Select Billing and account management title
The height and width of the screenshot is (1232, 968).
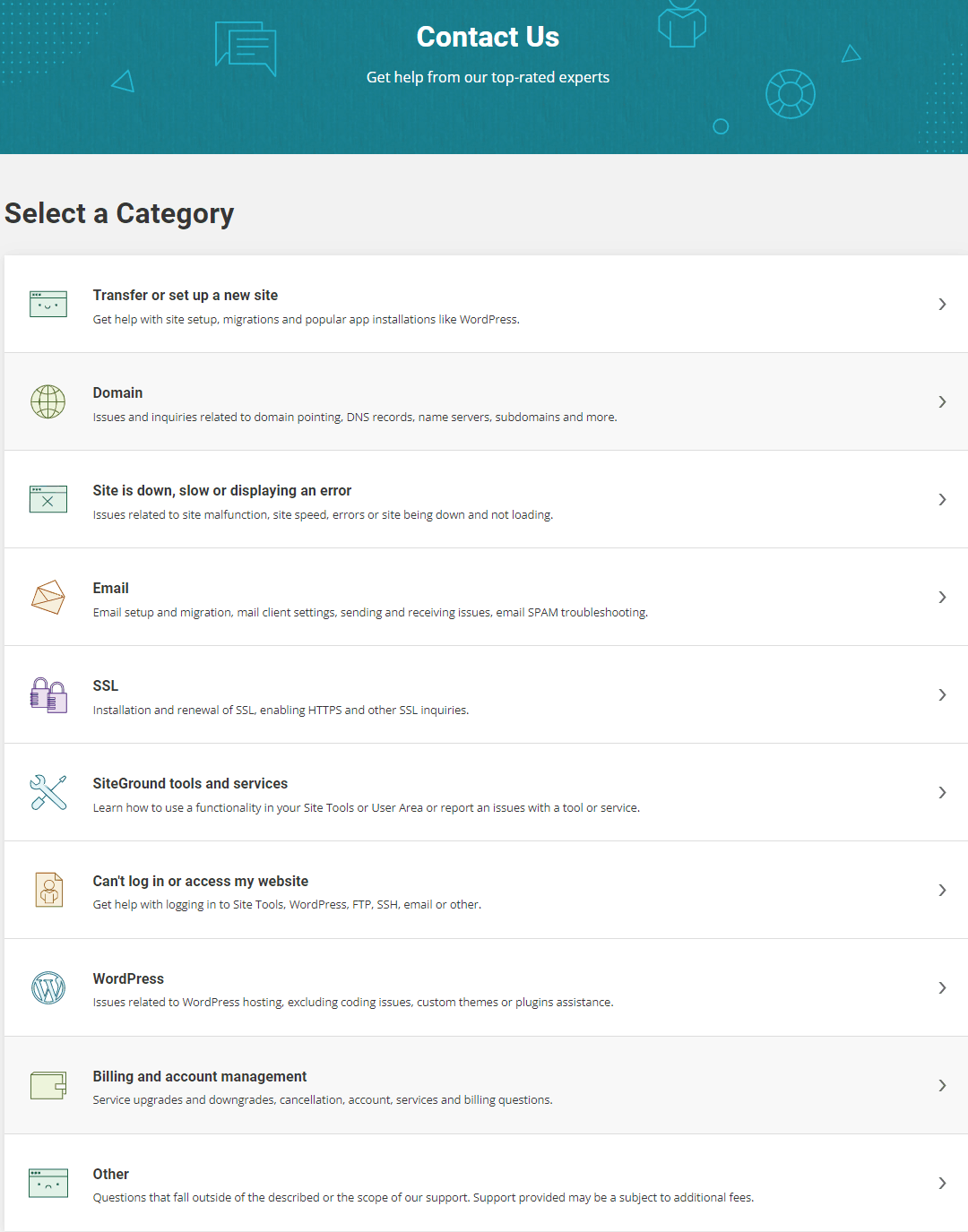(200, 1076)
